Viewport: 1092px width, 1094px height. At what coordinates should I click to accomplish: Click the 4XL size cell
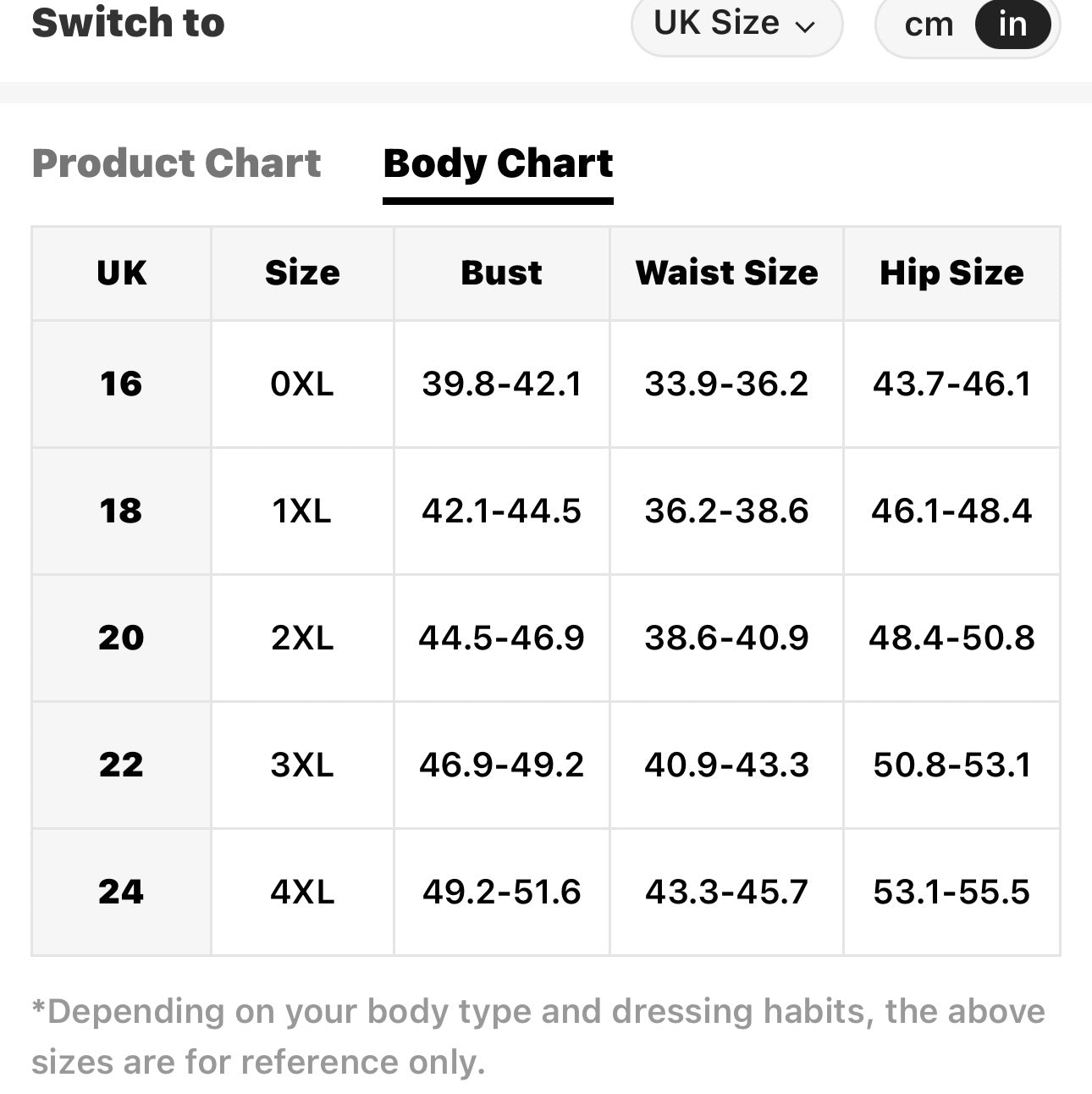click(302, 892)
